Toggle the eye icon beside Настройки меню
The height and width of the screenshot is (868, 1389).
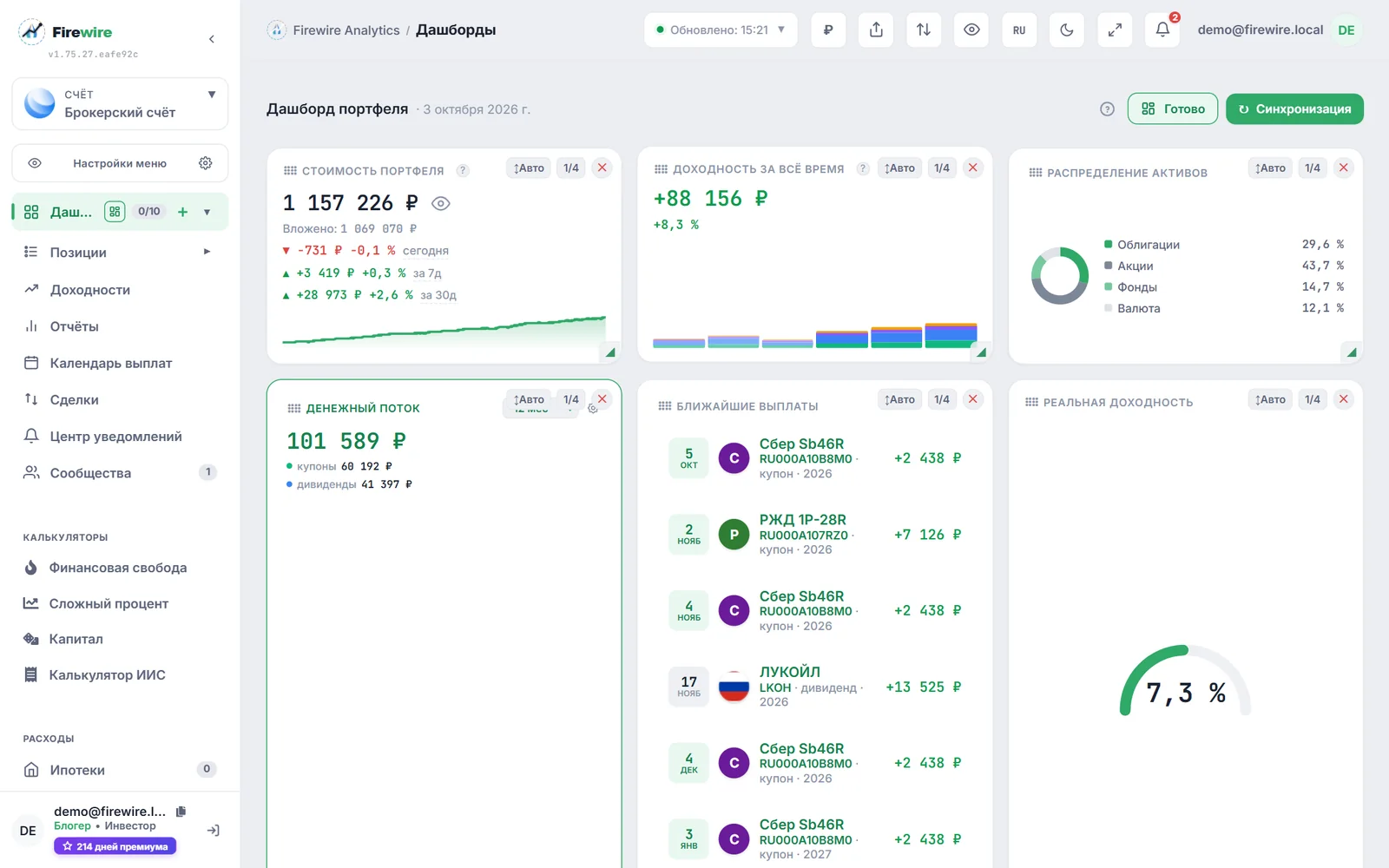point(35,163)
